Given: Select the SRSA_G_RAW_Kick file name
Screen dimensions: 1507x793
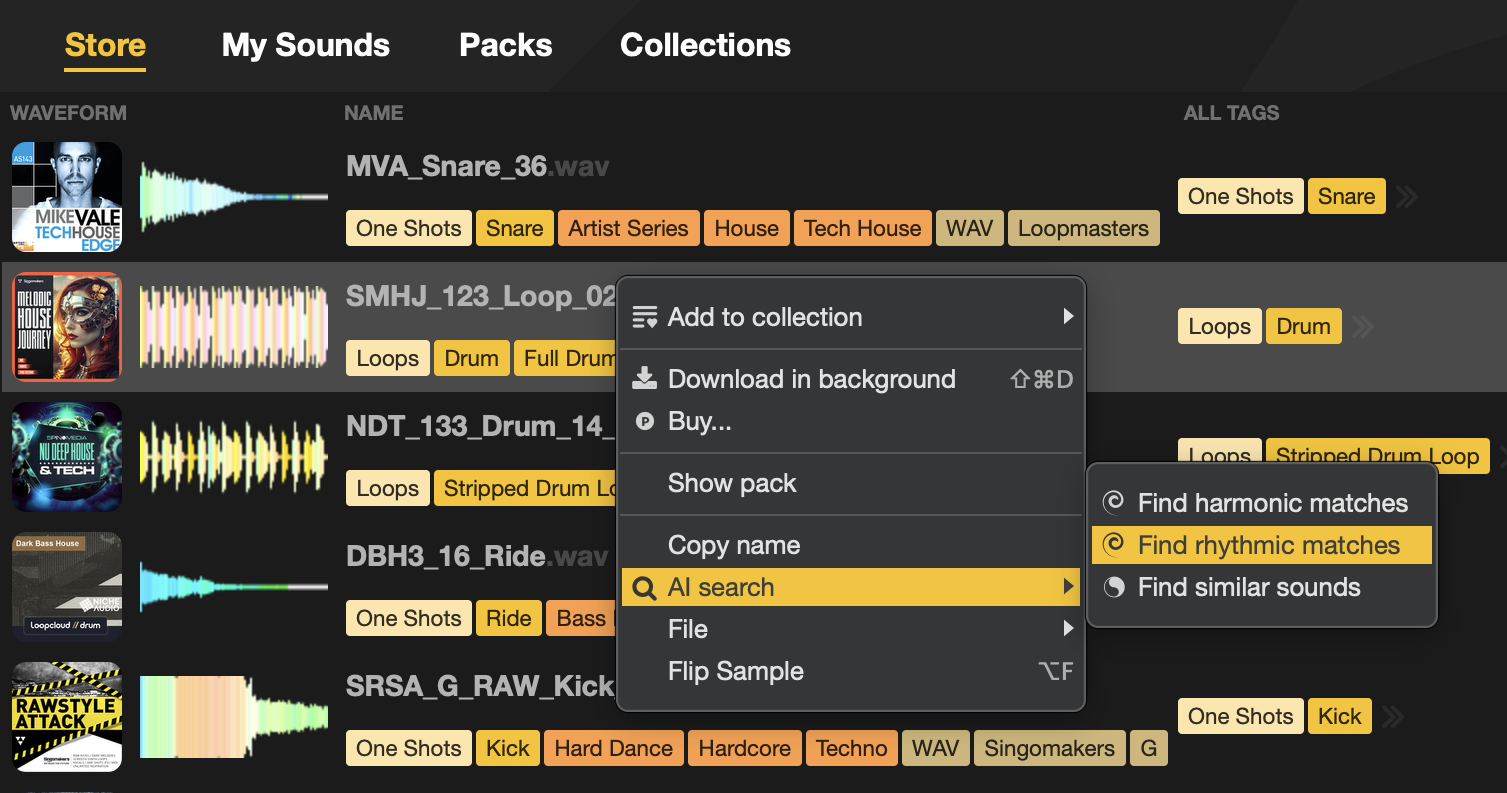Looking at the screenshot, I should (x=480, y=686).
